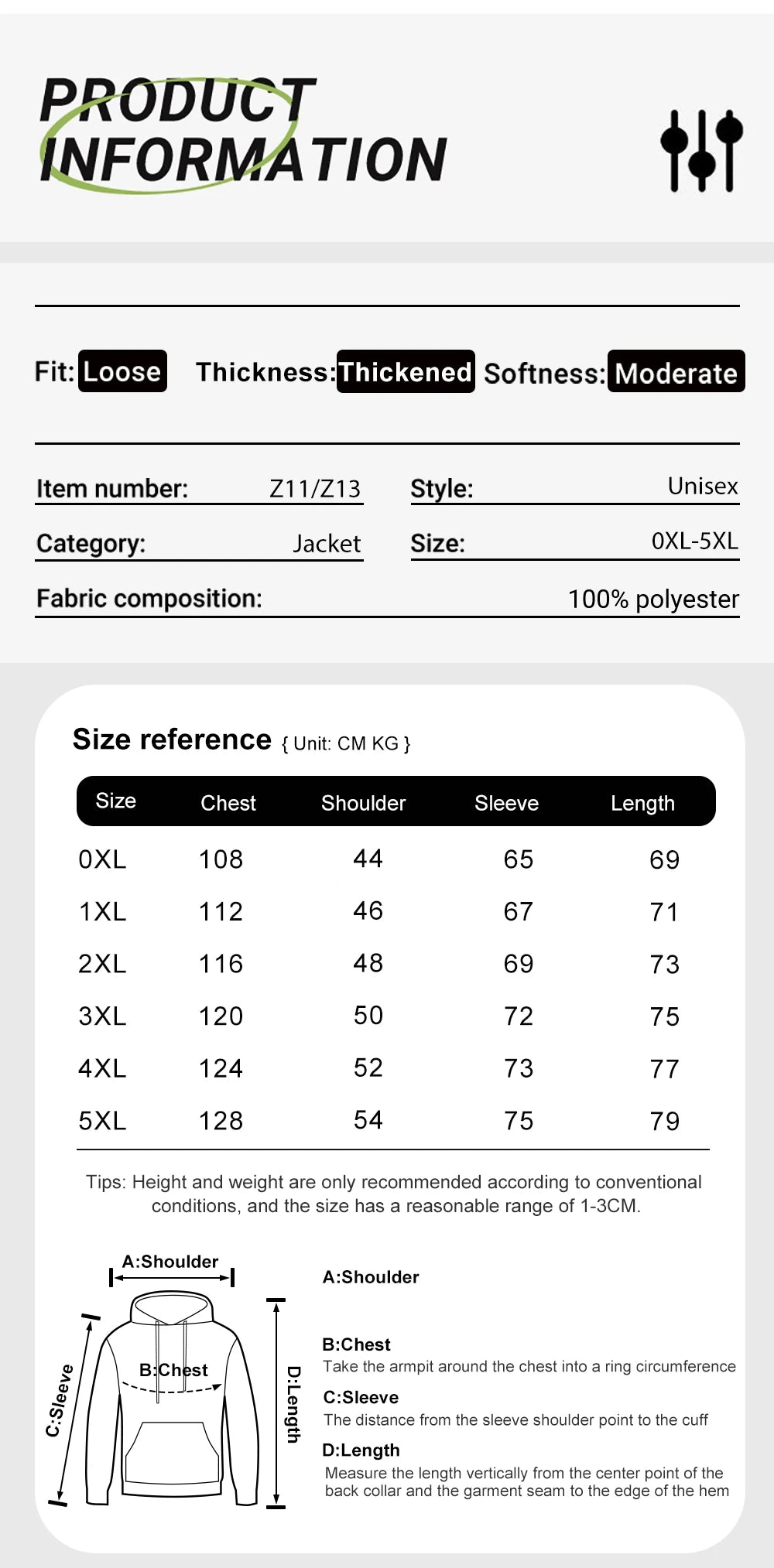Click the Length column header
Image resolution: width=774 pixels, height=1568 pixels.
coord(642,803)
